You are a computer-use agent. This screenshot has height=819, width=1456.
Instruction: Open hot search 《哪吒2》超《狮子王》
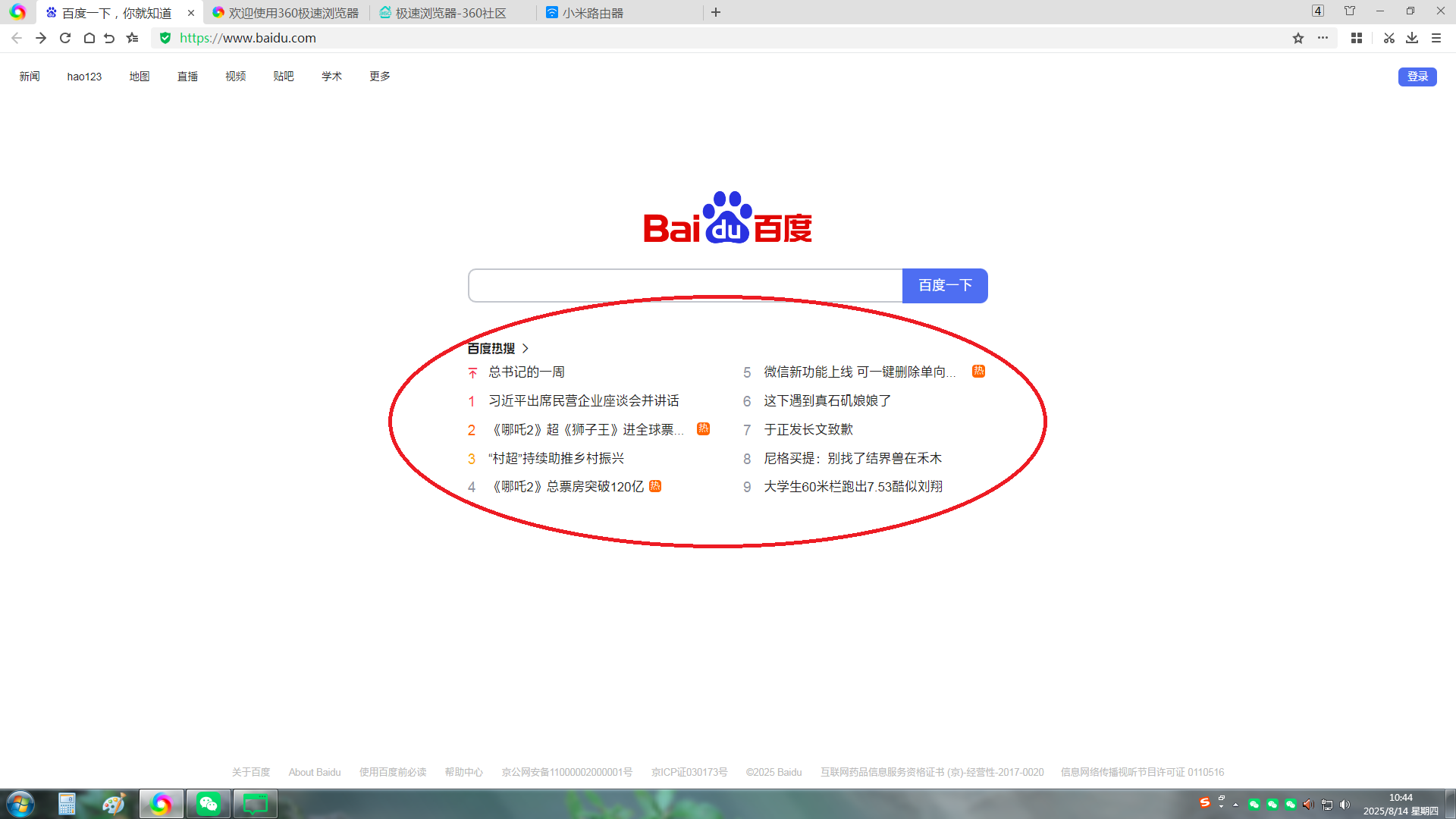coord(586,430)
